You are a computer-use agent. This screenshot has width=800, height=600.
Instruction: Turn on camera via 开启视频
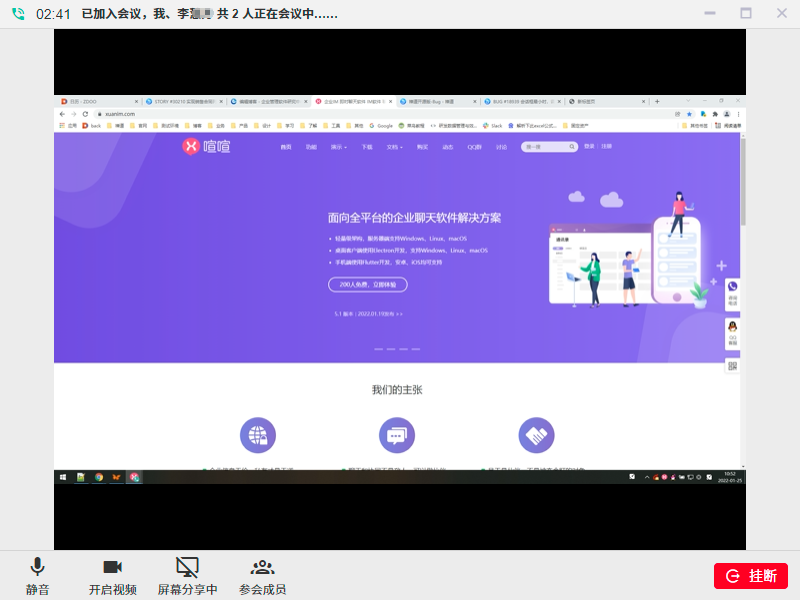[112, 577]
